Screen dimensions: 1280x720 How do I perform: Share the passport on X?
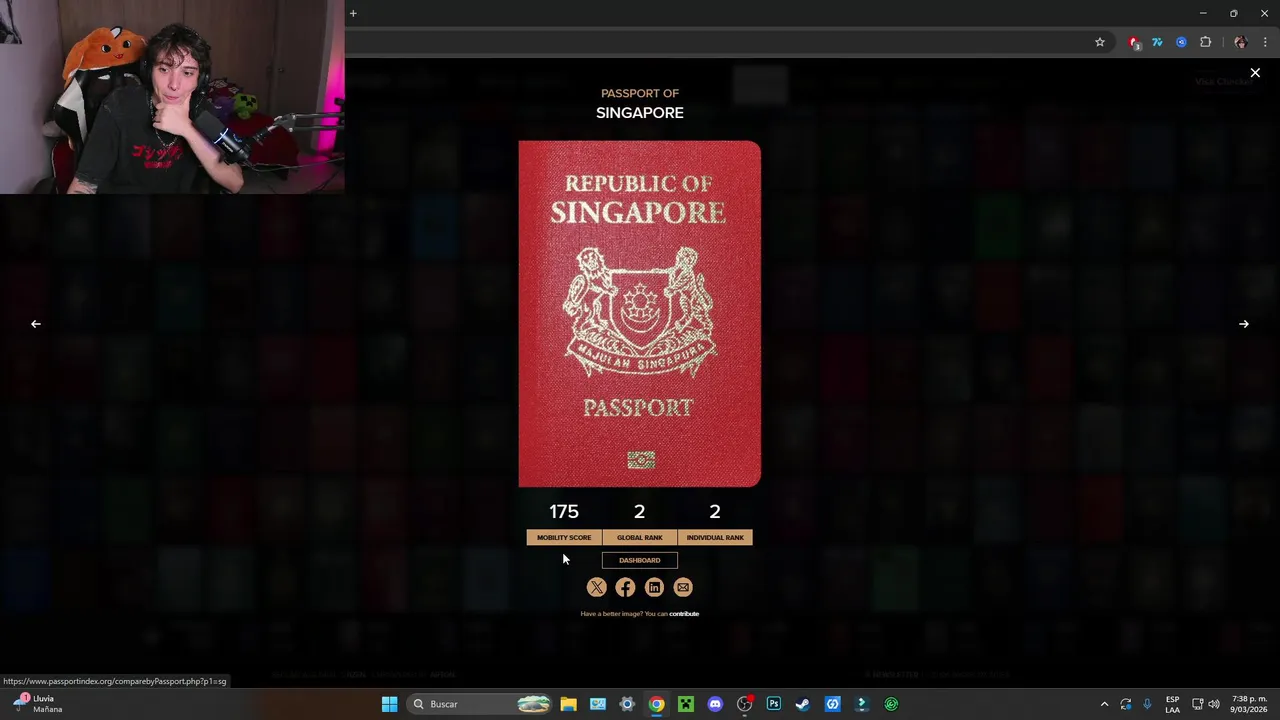pos(597,587)
